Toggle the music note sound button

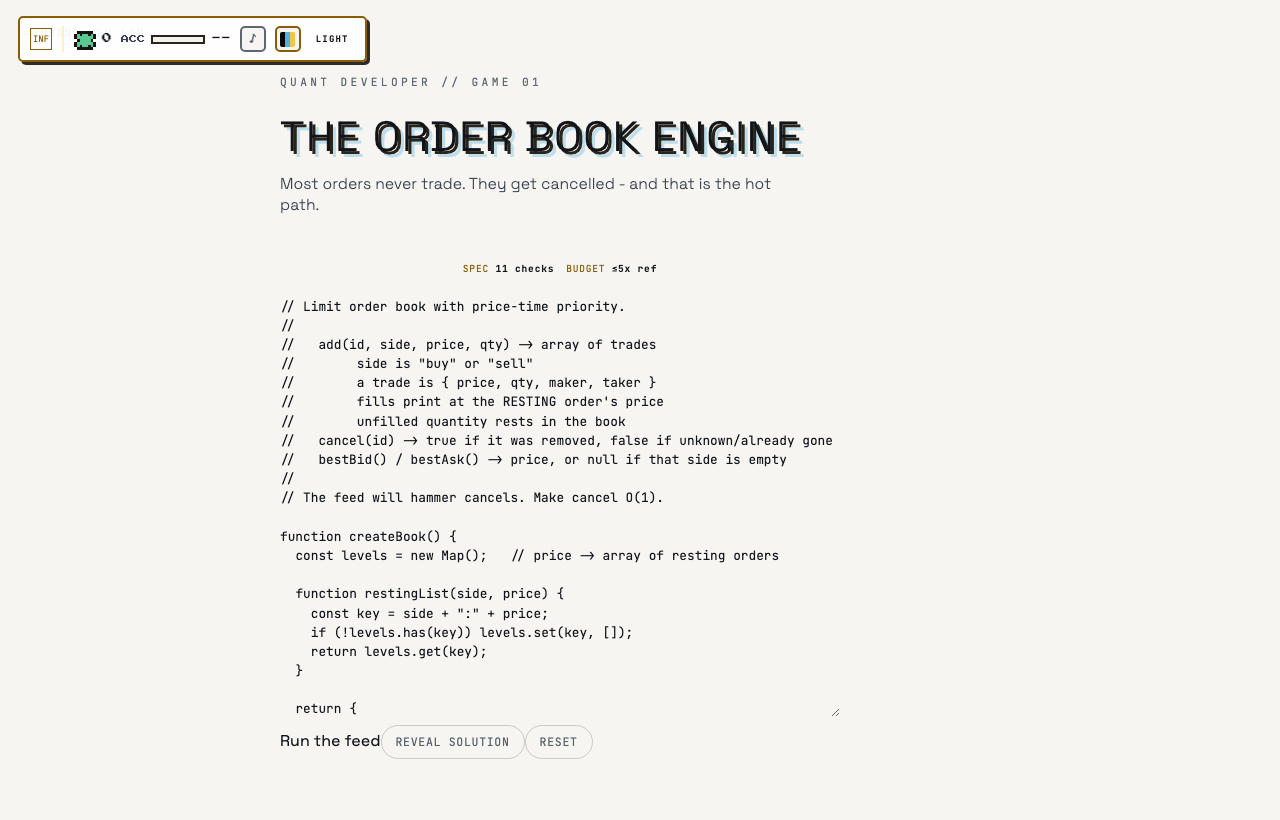click(253, 39)
